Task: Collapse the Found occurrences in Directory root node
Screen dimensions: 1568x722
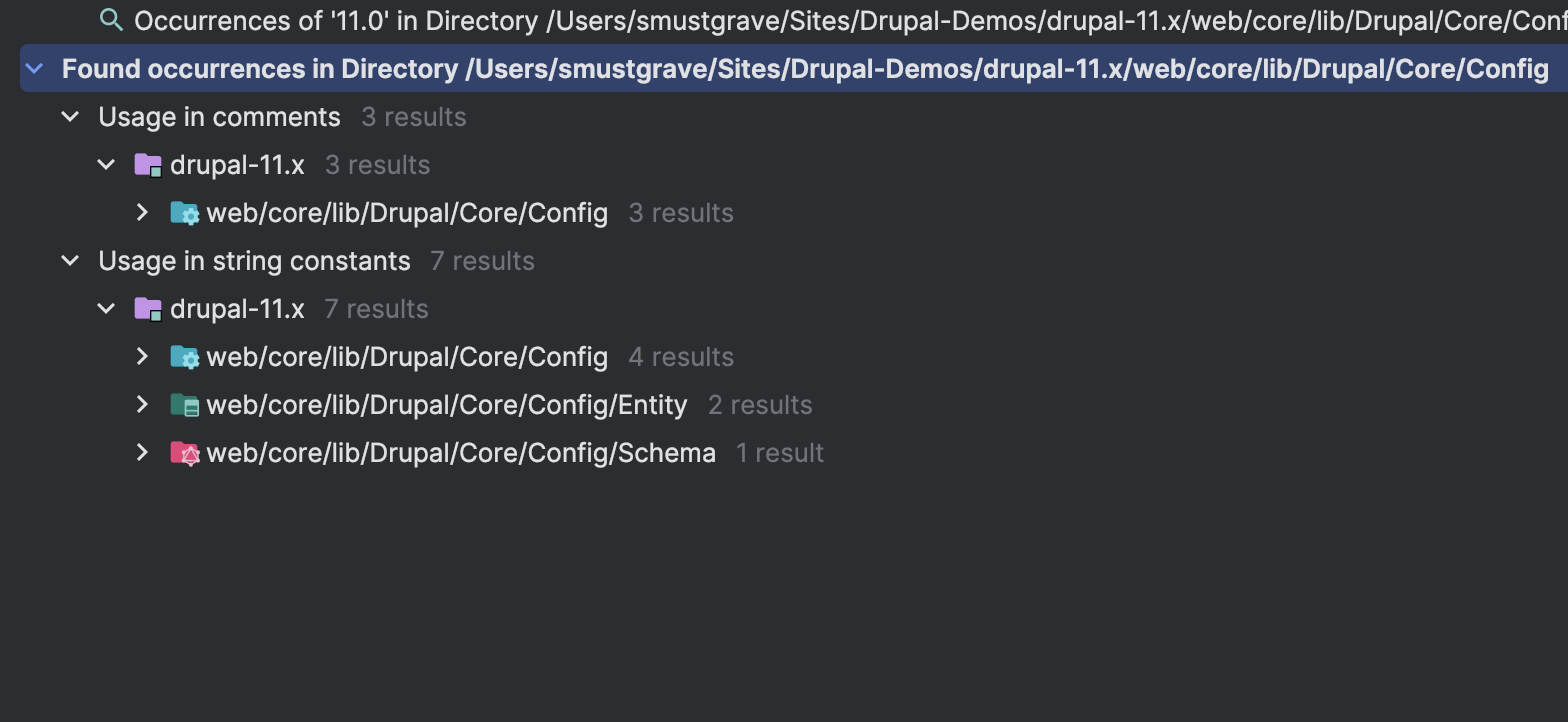Action: click(34, 69)
